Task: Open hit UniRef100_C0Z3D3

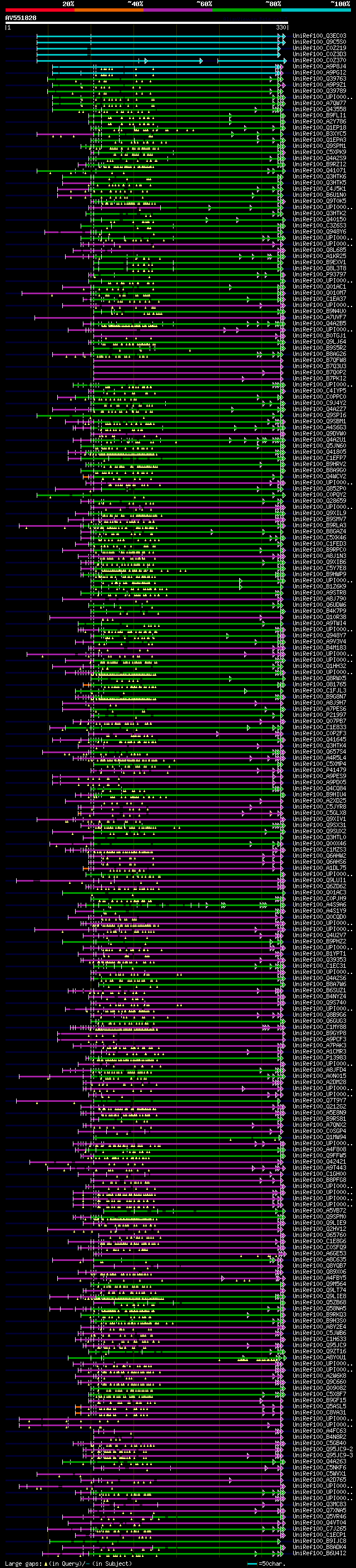Action: [x=319, y=54]
